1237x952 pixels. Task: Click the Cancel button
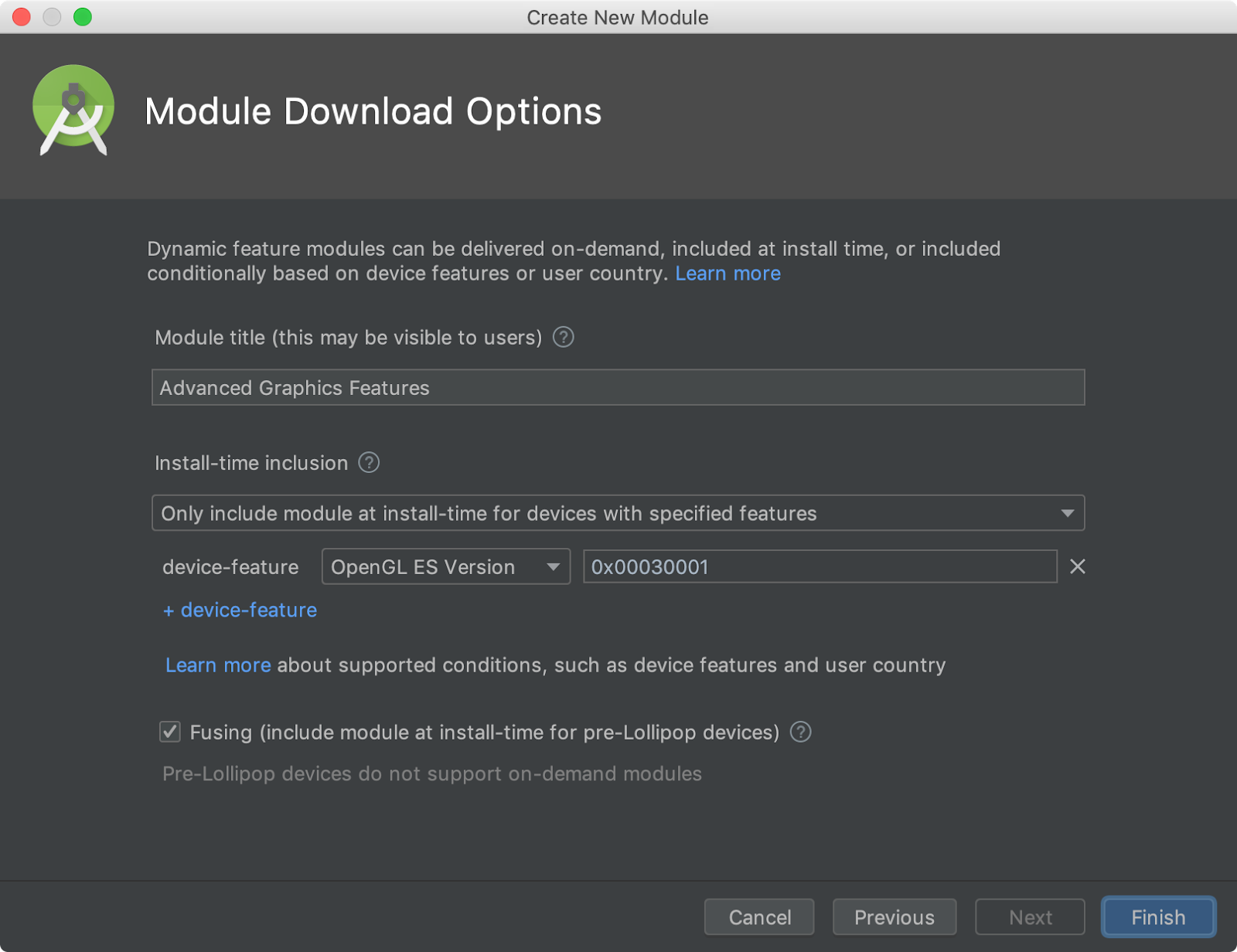(x=759, y=917)
